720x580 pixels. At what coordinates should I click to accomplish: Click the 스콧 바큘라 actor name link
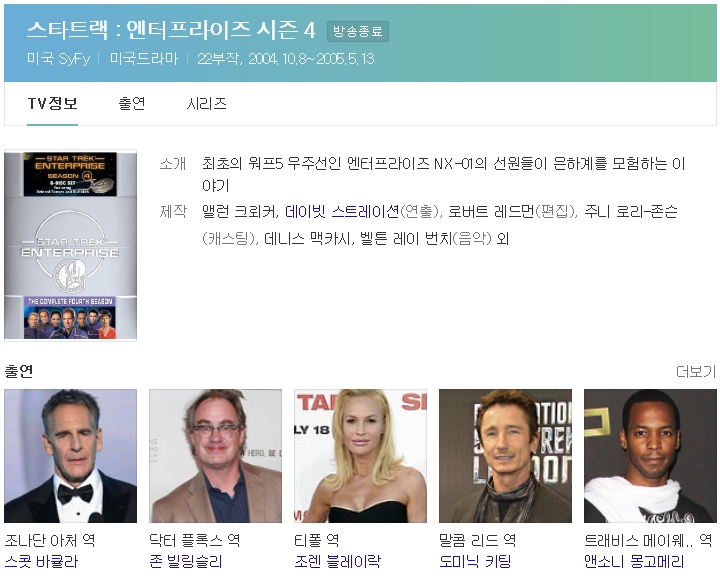pyautogui.click(x=41, y=562)
